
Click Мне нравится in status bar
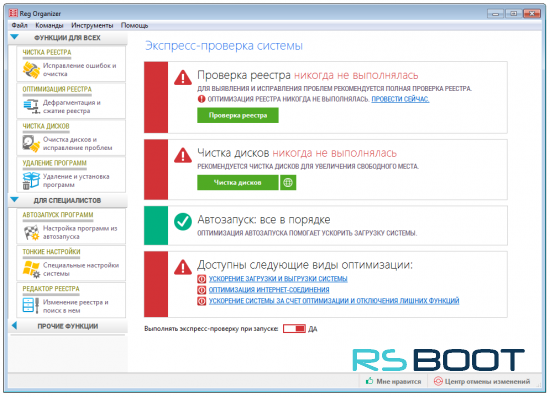click(x=398, y=381)
